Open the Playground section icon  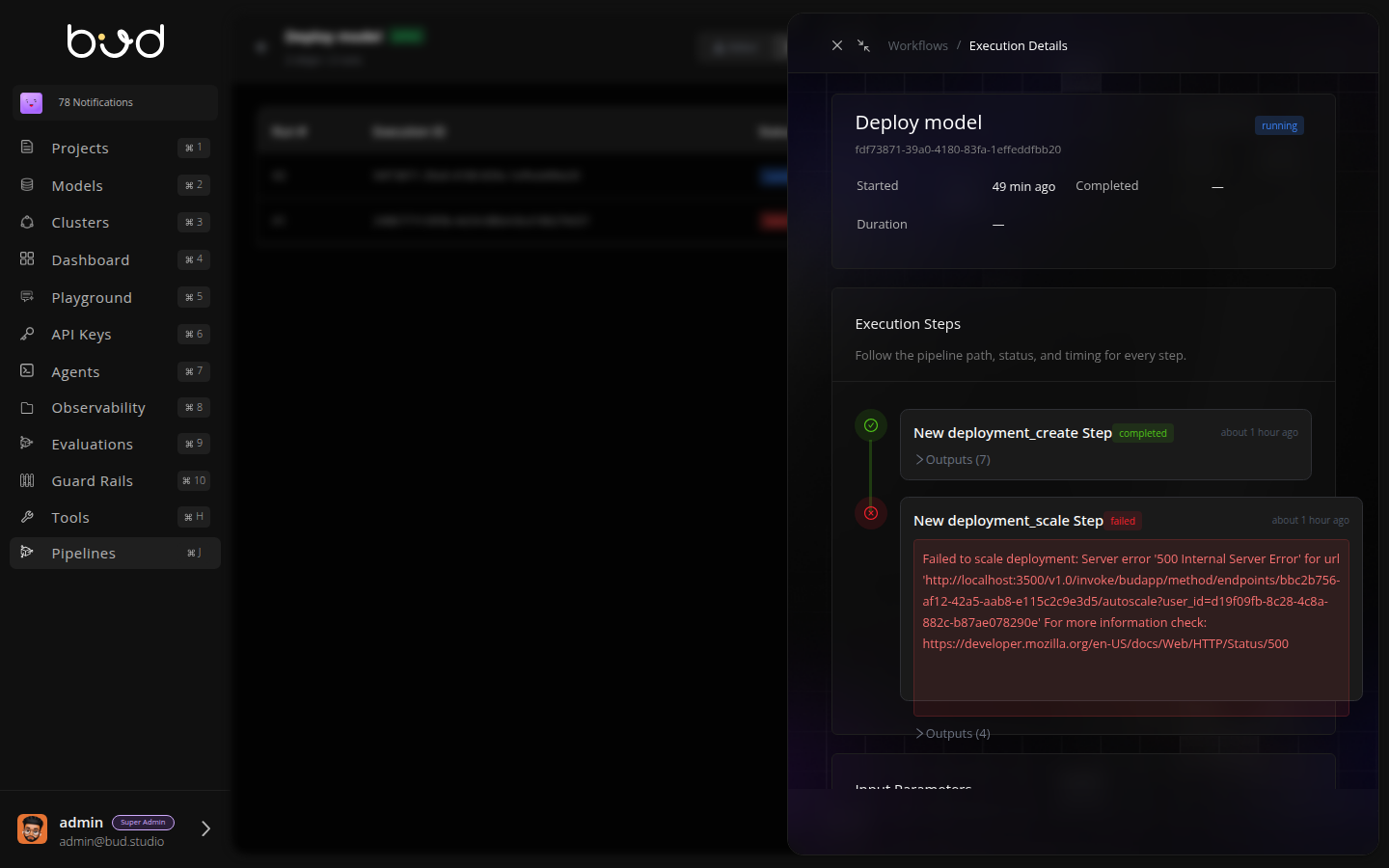(27, 296)
